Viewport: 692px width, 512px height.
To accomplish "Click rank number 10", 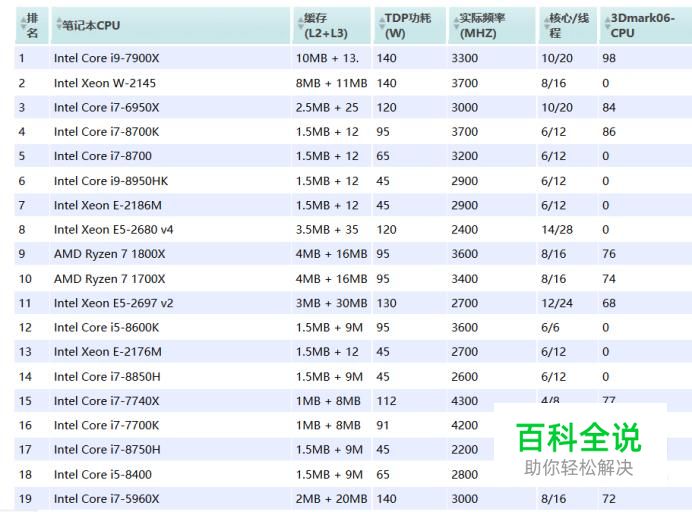I will 25,279.
